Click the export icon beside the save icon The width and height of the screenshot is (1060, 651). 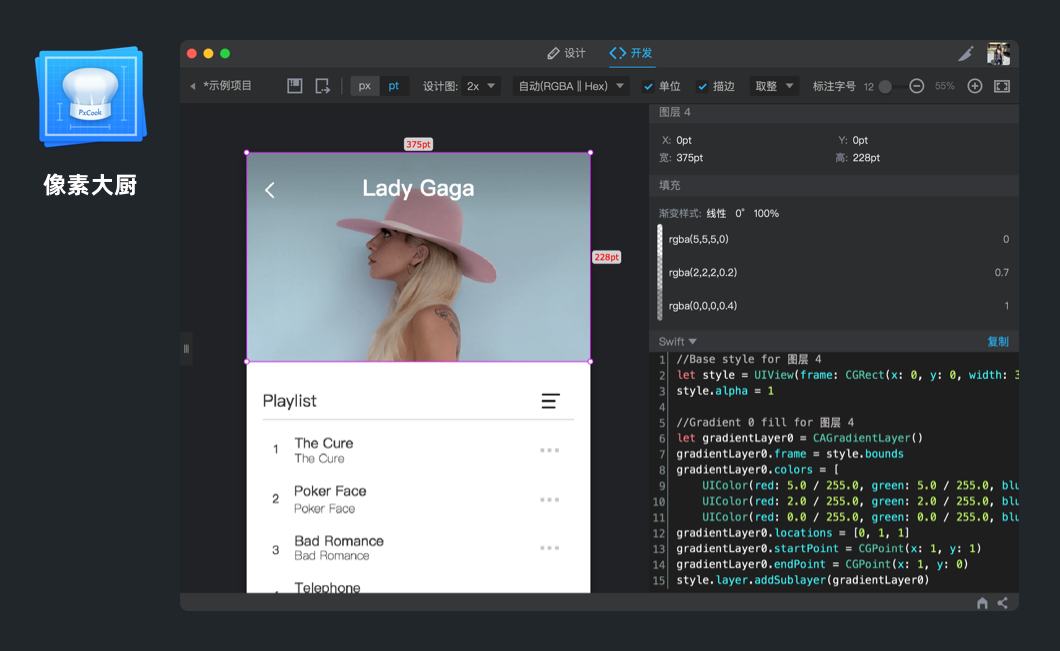pos(322,86)
